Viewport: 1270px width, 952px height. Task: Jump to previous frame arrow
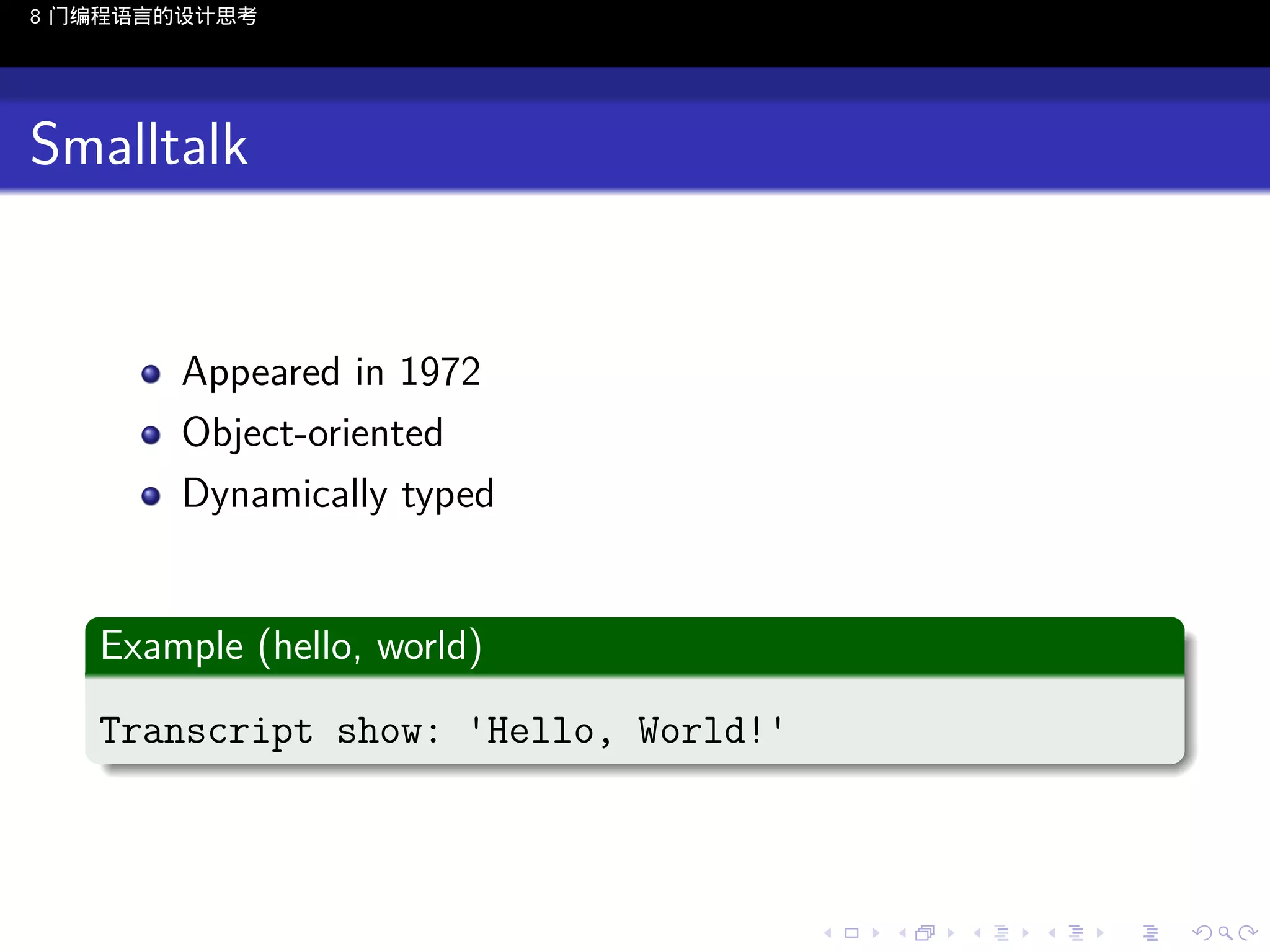tap(902, 933)
